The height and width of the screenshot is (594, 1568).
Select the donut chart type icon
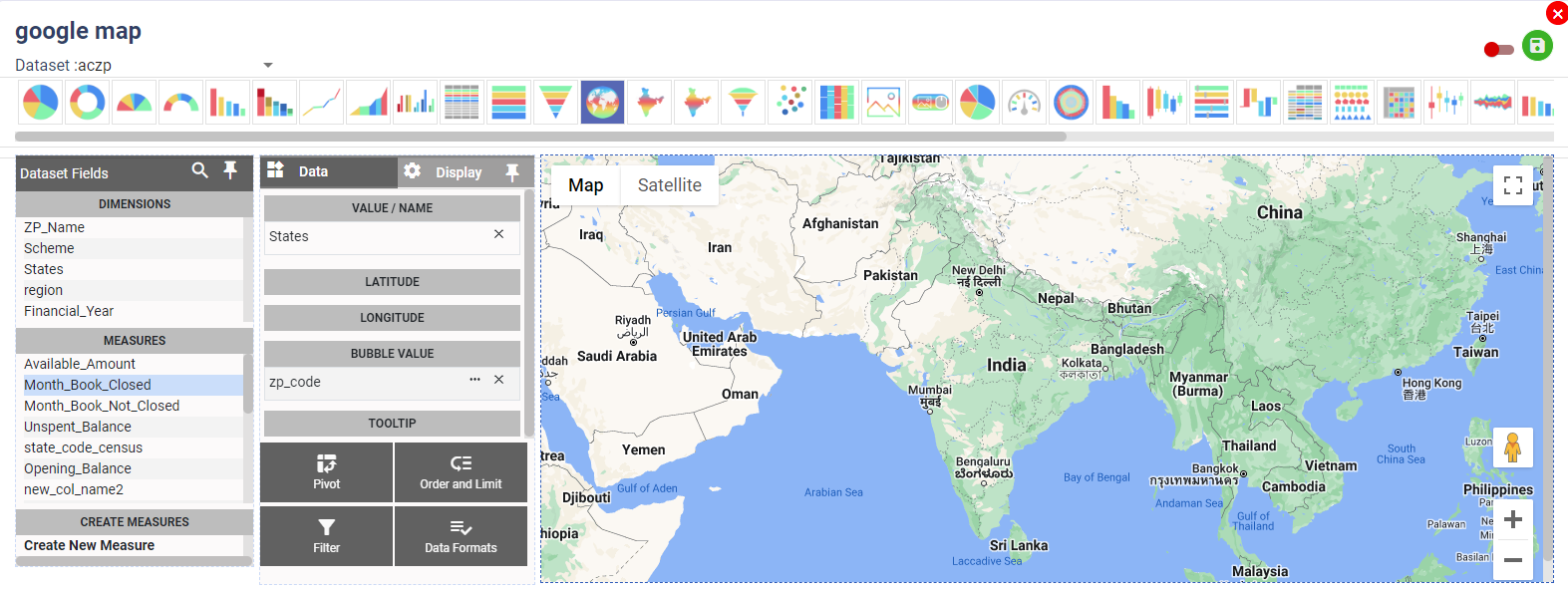[x=88, y=103]
